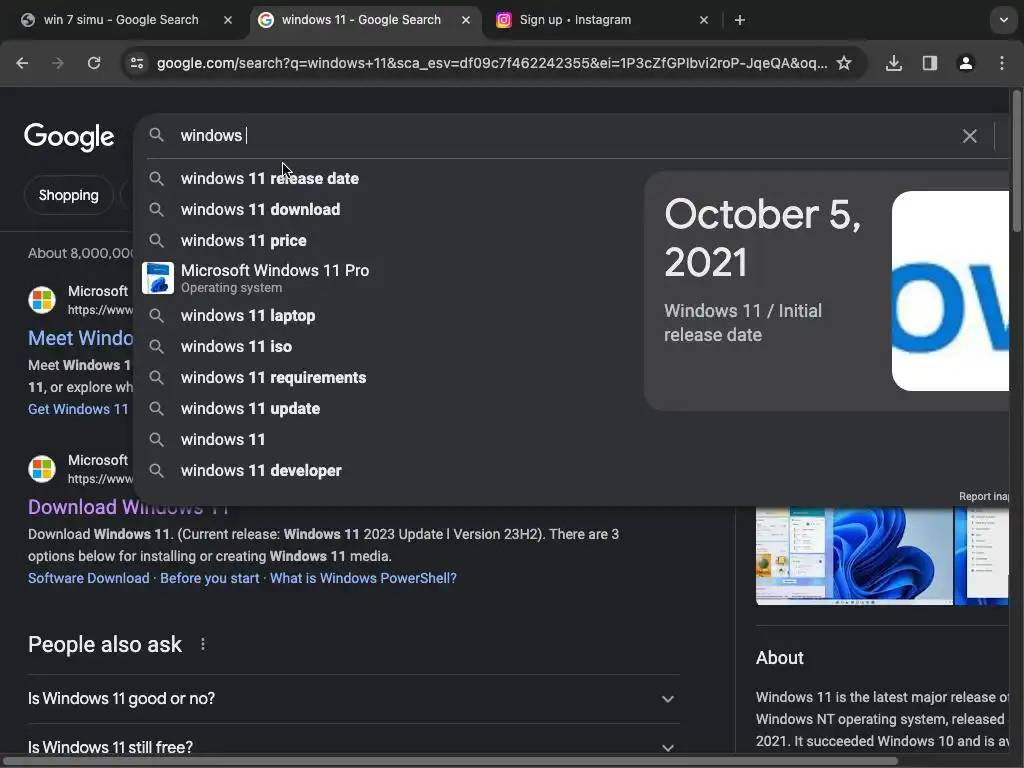Image resolution: width=1024 pixels, height=768 pixels.
Task: Click 'What is Windows PowerShell?' sitelink
Action: [x=363, y=578]
